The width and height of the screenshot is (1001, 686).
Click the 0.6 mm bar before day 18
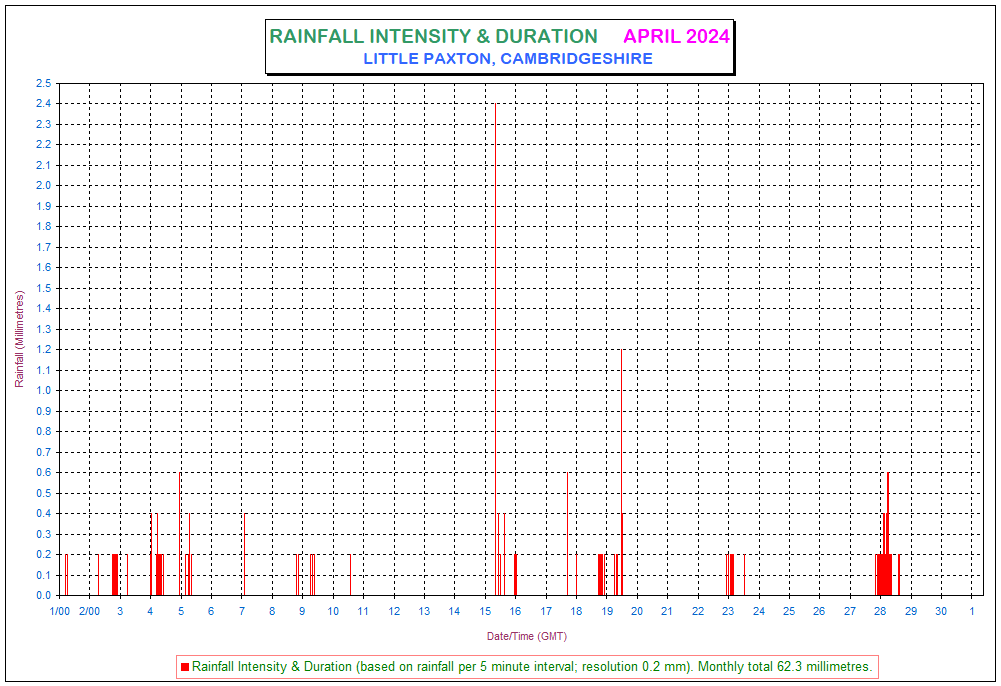tap(567, 533)
